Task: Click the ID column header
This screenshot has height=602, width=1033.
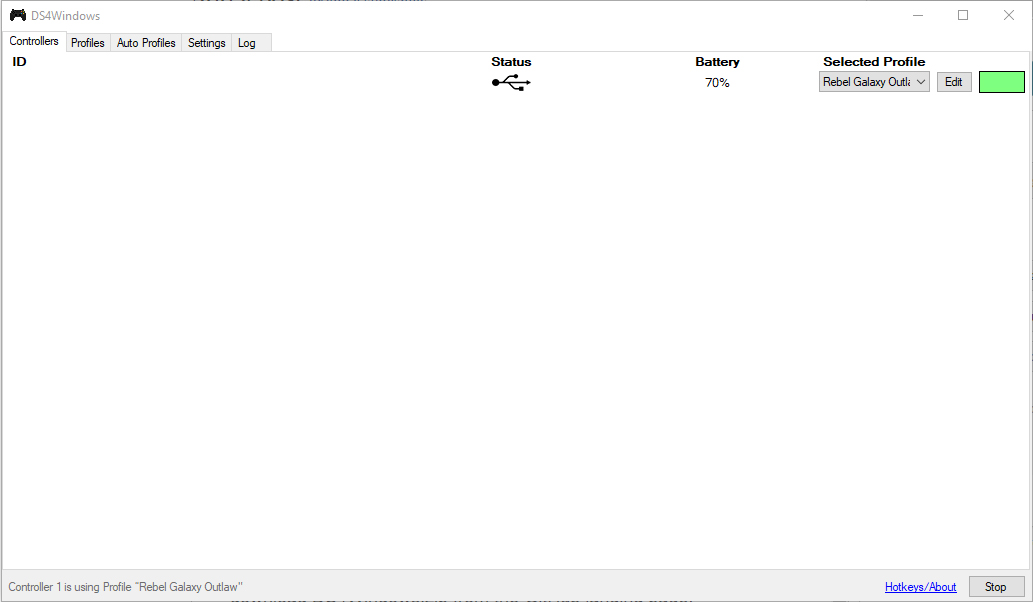Action: click(x=19, y=62)
